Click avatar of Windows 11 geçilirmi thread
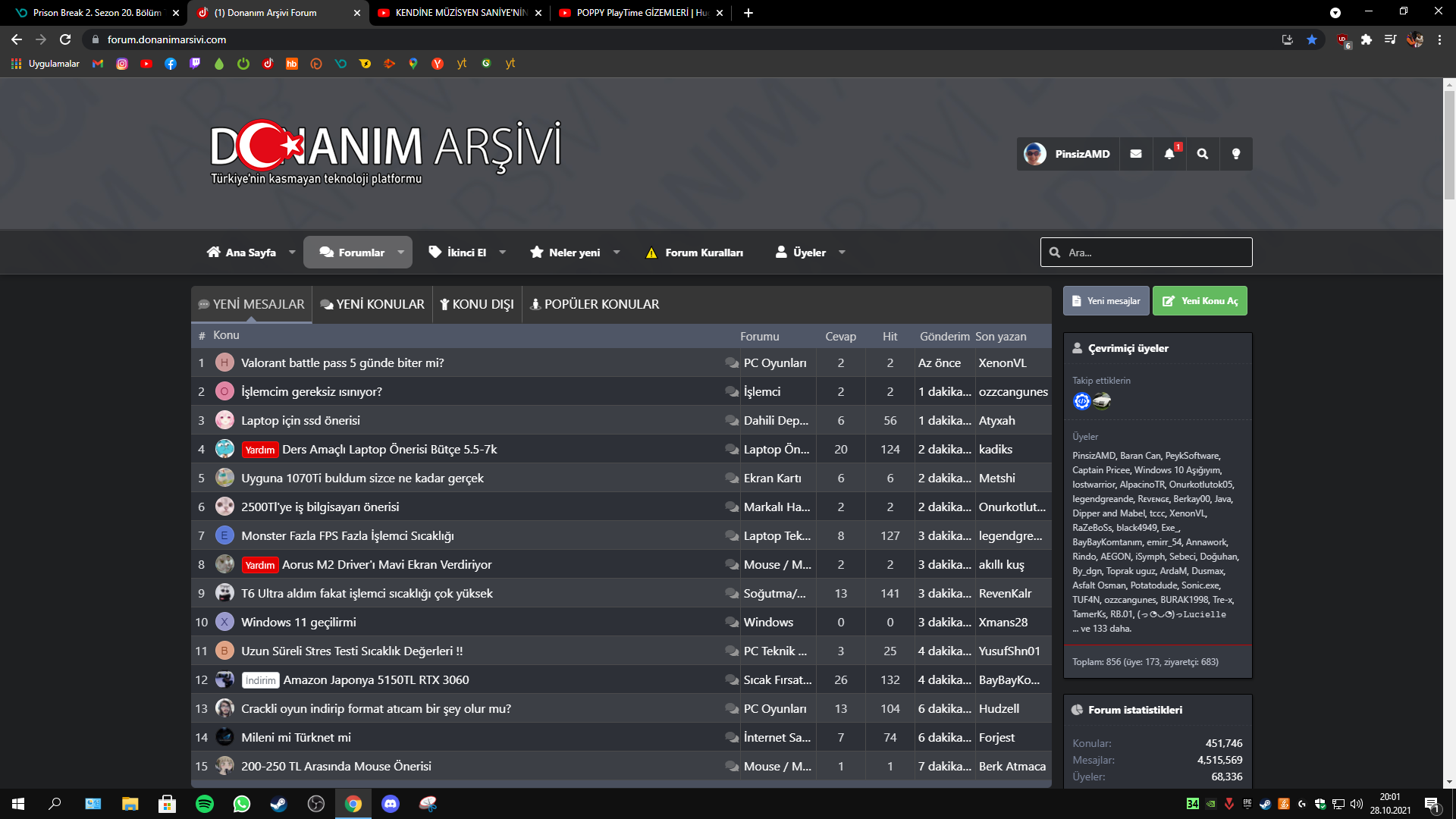Screen dimensions: 1456x819 (x=224, y=622)
